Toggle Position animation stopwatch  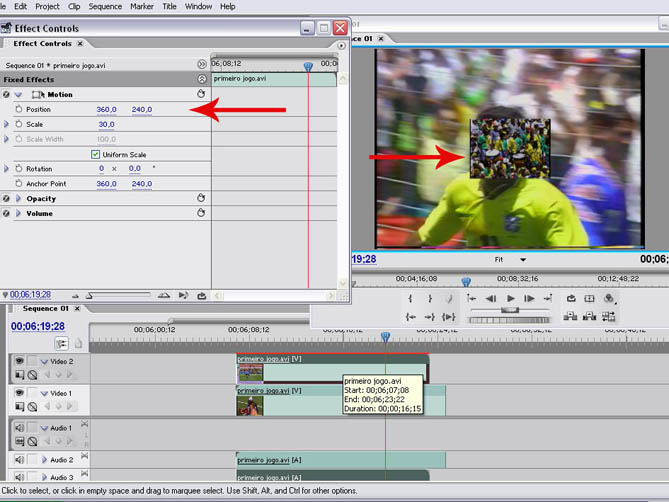18,109
